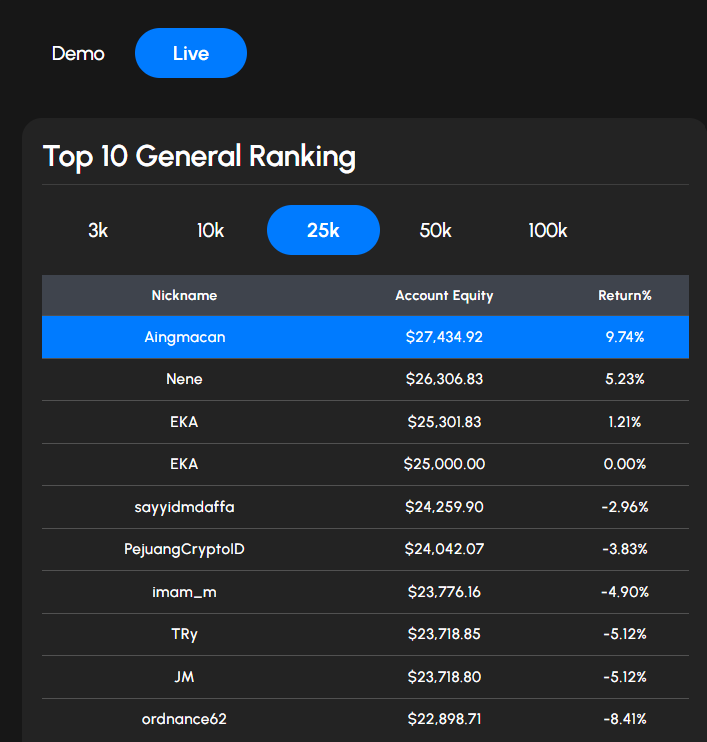This screenshot has height=742, width=707.
Task: Click equity value $22,898.71
Action: click(x=444, y=719)
